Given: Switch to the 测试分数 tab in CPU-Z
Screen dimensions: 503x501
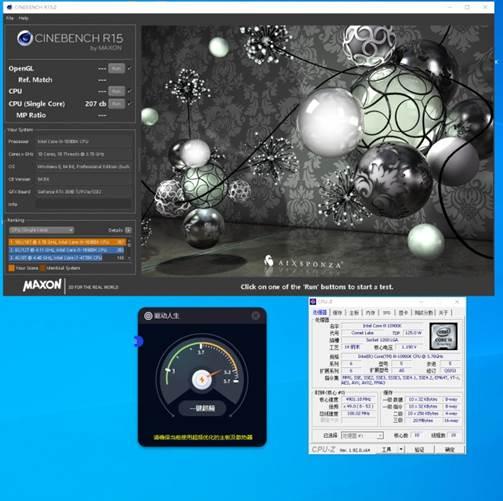Looking at the screenshot, I should click(x=424, y=312).
